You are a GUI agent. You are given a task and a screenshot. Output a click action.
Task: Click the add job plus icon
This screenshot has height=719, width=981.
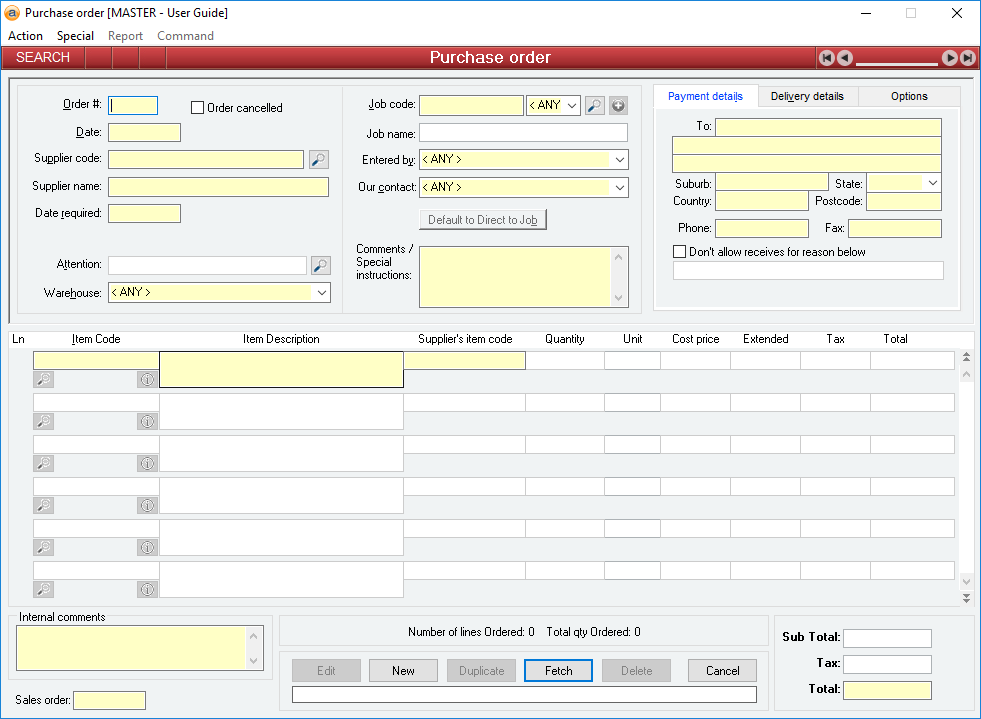click(618, 105)
